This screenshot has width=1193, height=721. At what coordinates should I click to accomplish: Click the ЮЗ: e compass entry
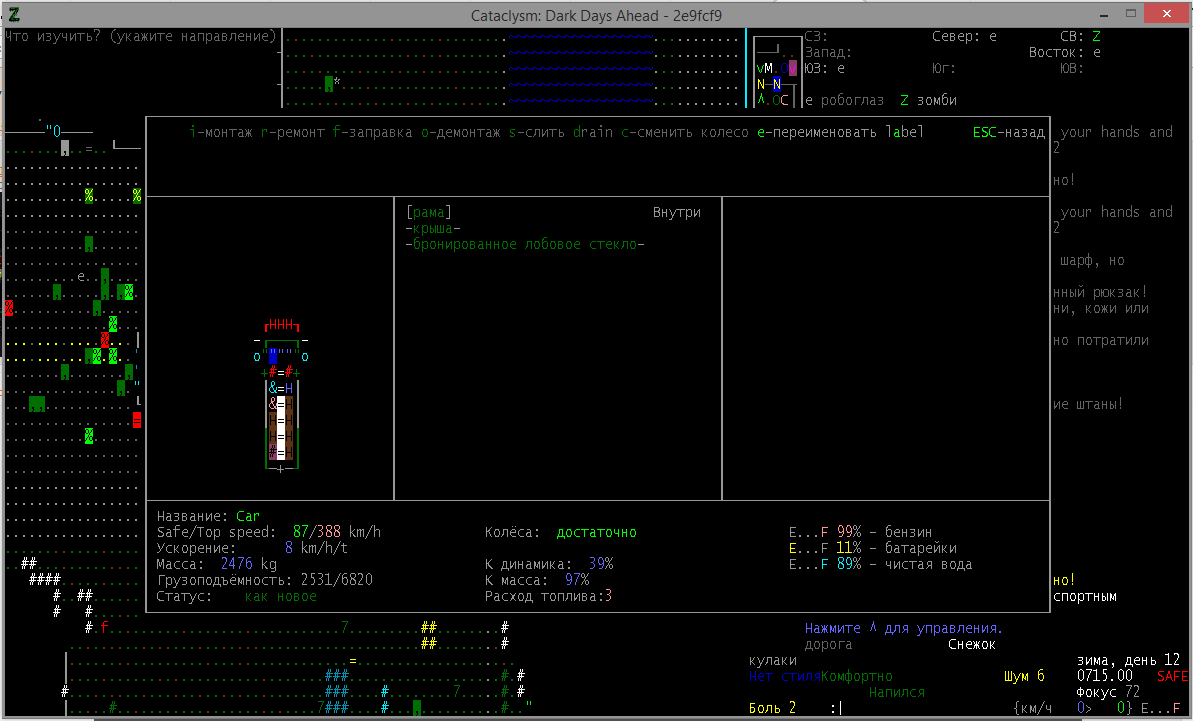(x=825, y=68)
